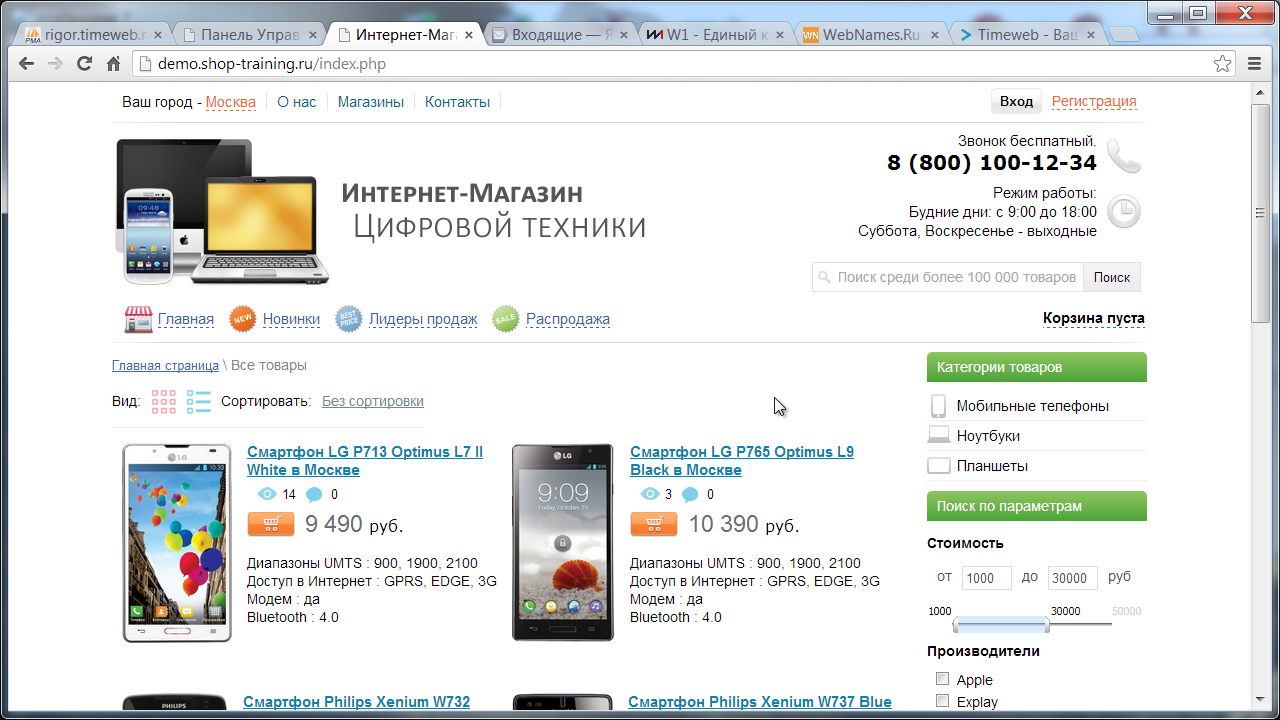This screenshot has width=1280, height=720.
Task: Click mobile phone category icon
Action: pos(939,406)
